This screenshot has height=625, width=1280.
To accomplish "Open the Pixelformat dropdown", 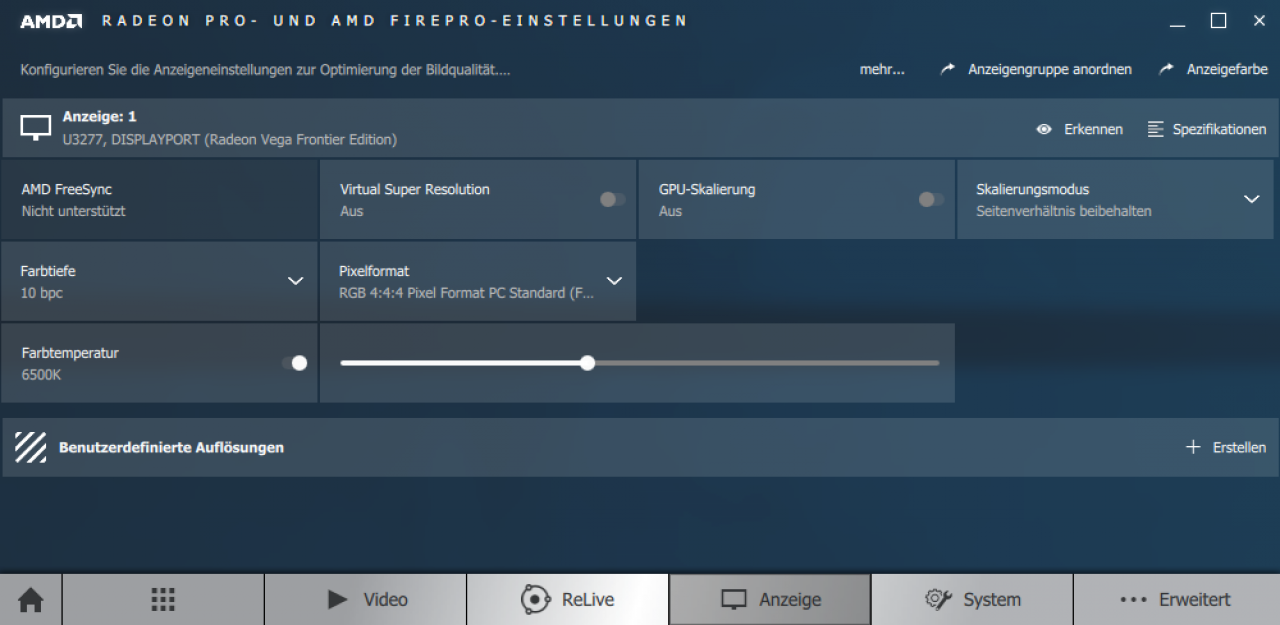I will click(614, 281).
